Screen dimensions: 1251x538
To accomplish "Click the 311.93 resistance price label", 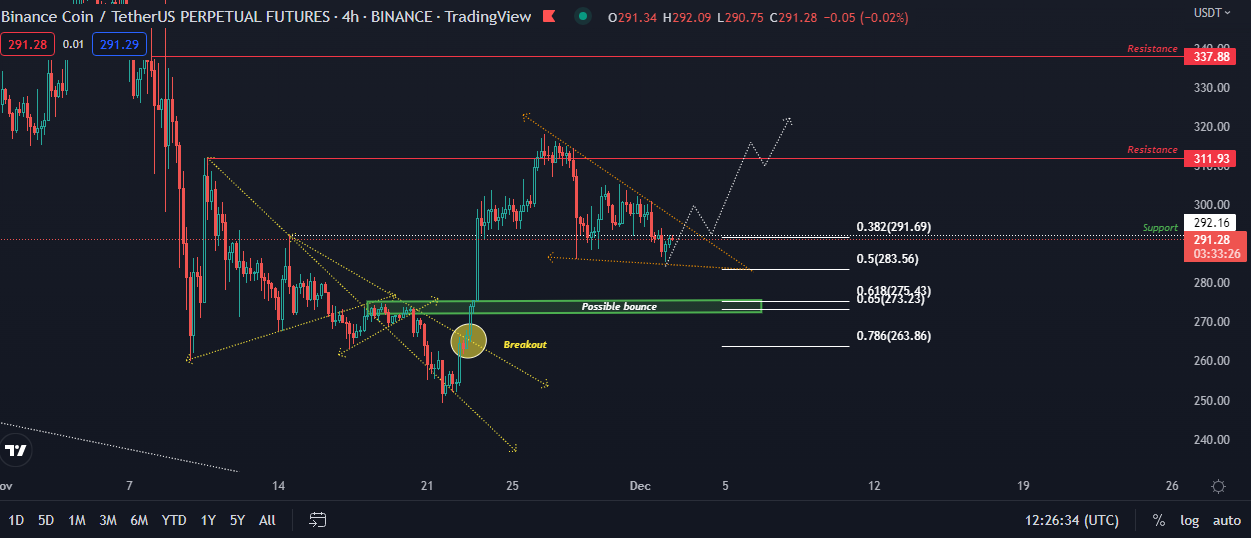I will pos(1215,159).
